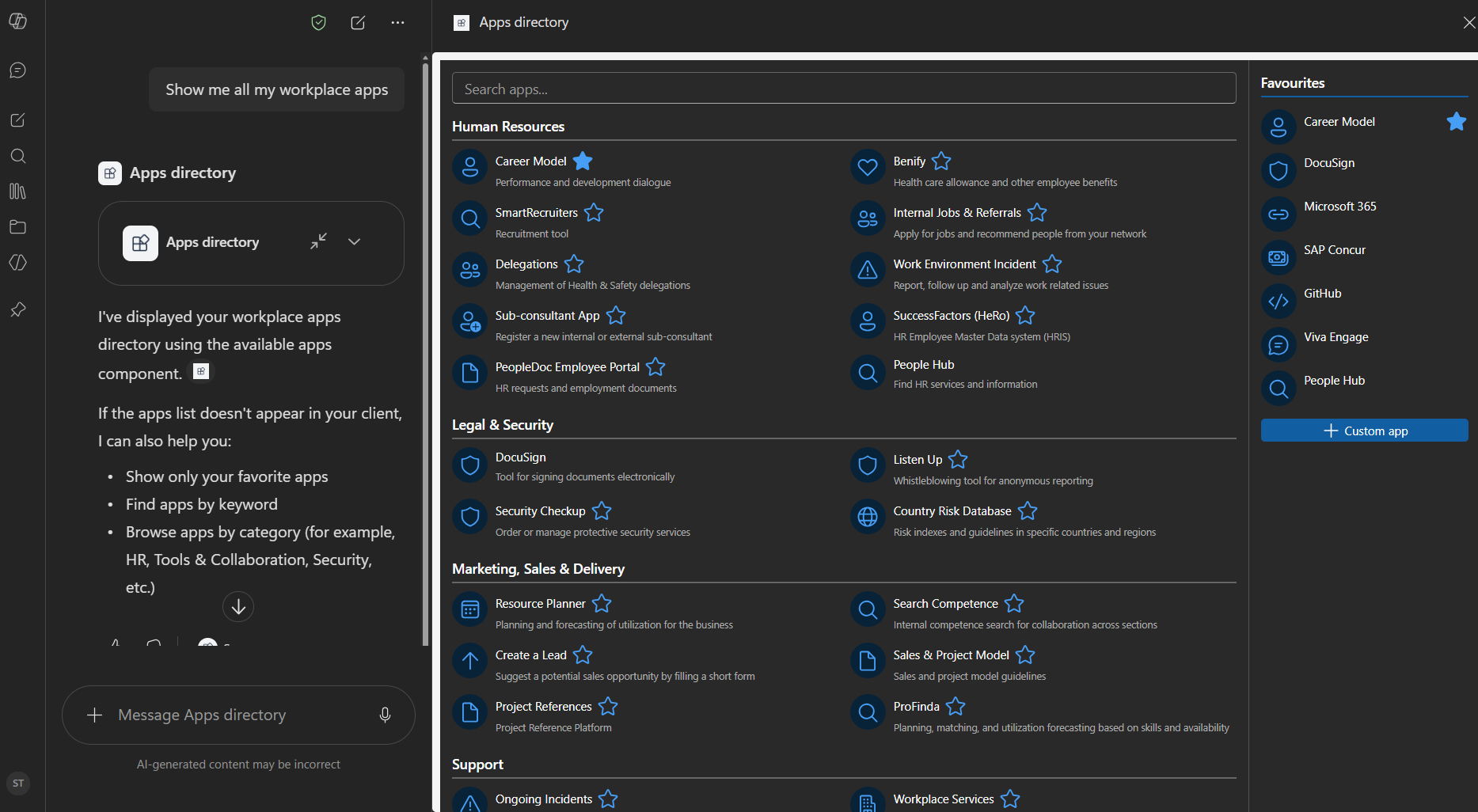Focus the Message Apps directory input
Viewport: 1478px width, 812px height.
(237, 715)
